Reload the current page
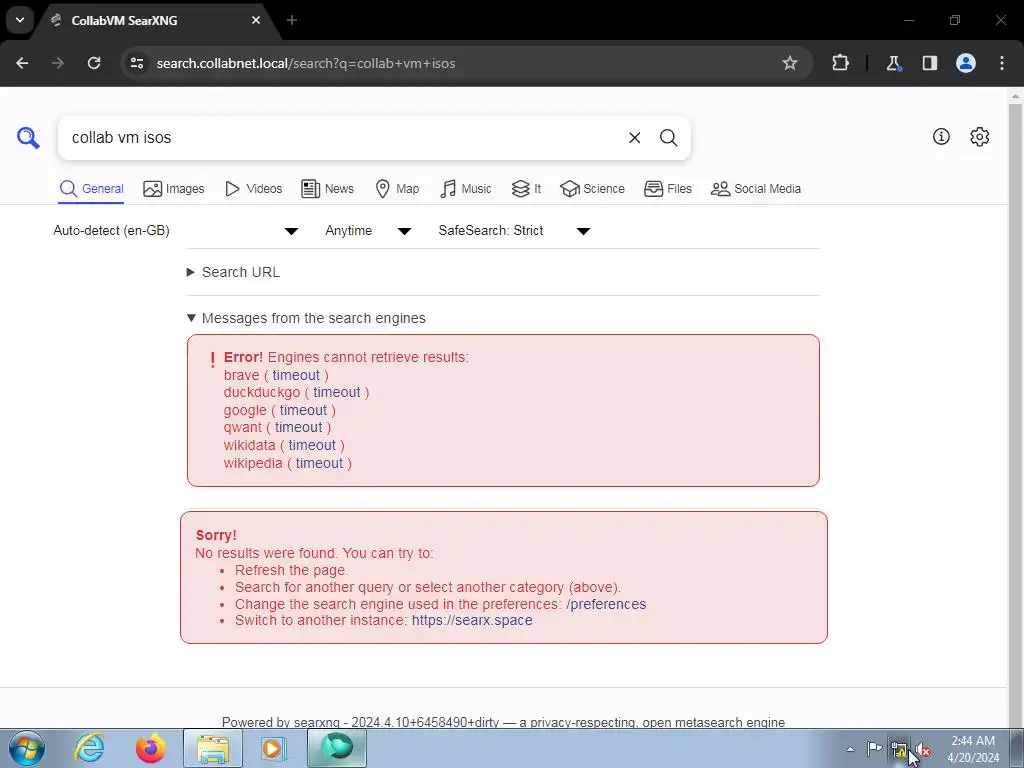Screen dimensions: 1024x768 coord(94,63)
